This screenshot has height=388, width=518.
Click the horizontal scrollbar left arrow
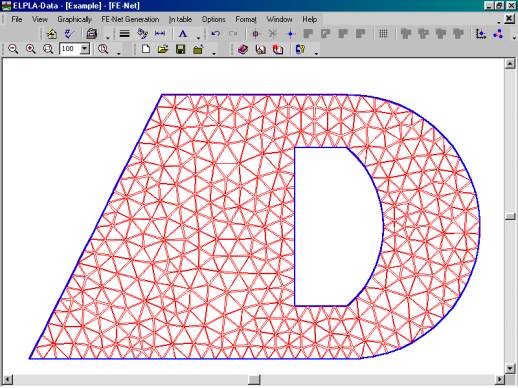[x=8, y=379]
